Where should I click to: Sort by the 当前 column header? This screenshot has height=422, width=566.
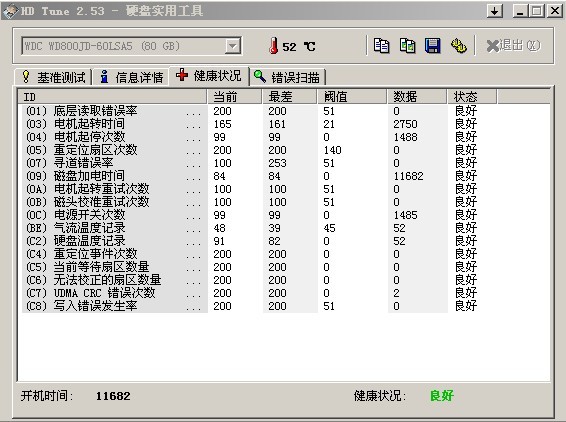point(234,97)
